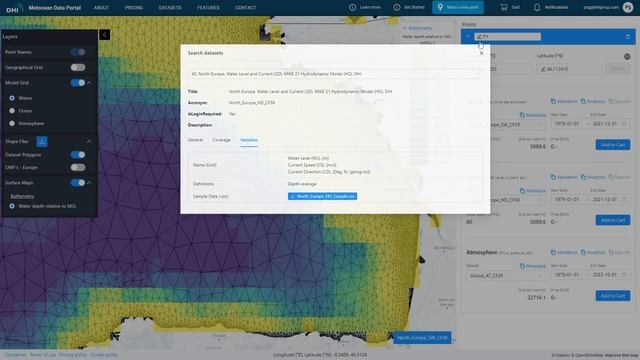The width and height of the screenshot is (640, 360).
Task: Select Atmosphere model grid radio
Action: (12, 123)
